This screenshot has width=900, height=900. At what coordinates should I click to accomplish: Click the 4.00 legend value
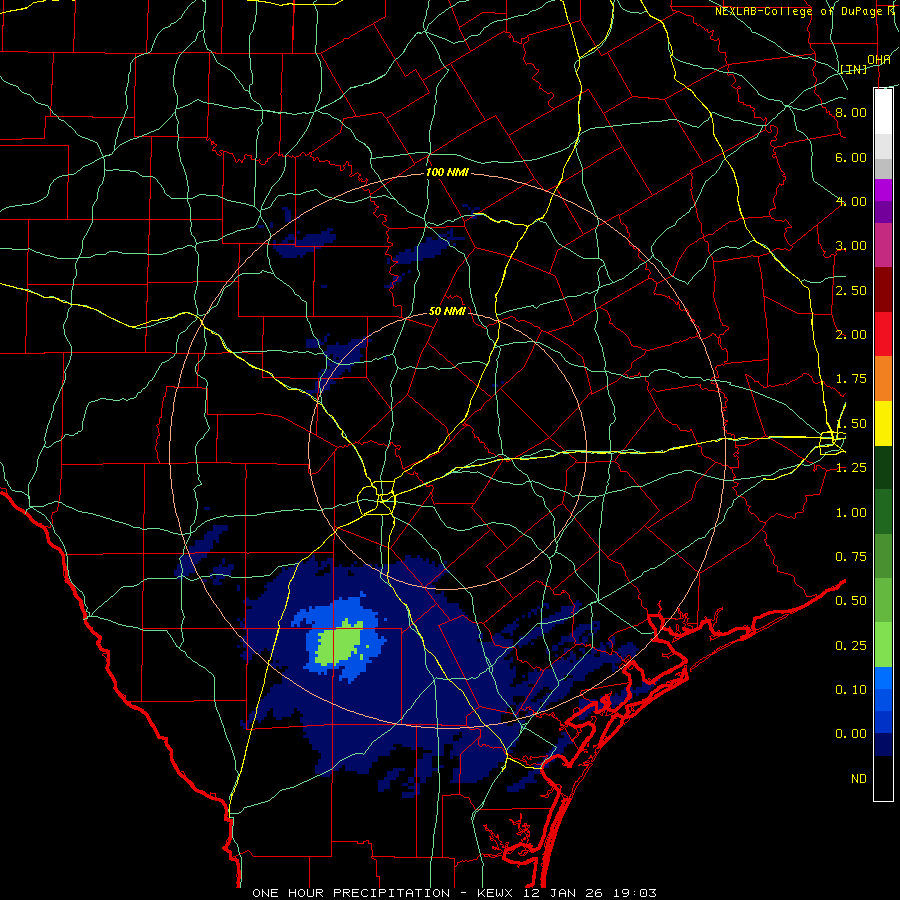coord(851,201)
